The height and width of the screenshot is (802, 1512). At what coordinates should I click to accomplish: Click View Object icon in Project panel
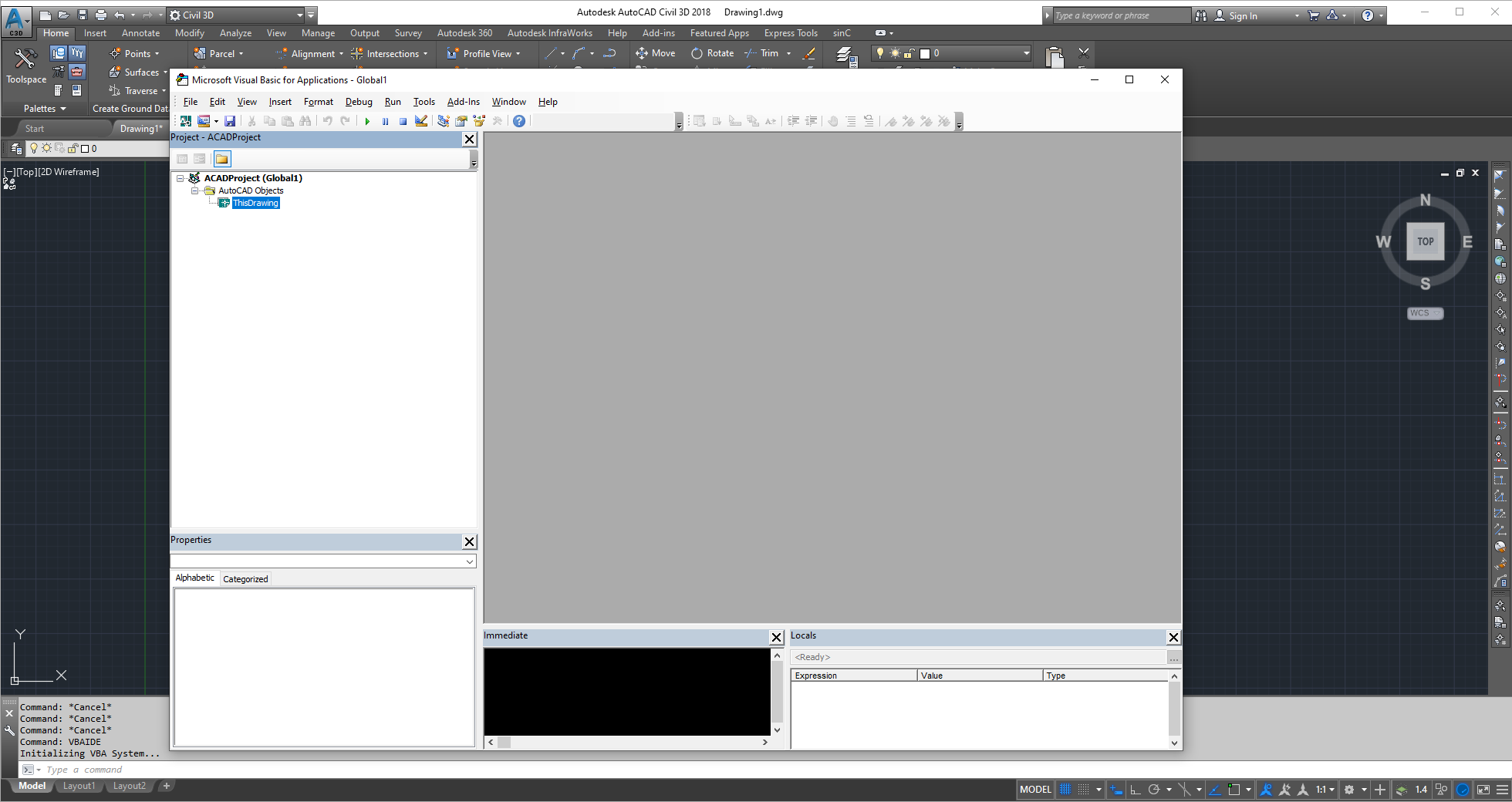coord(200,159)
